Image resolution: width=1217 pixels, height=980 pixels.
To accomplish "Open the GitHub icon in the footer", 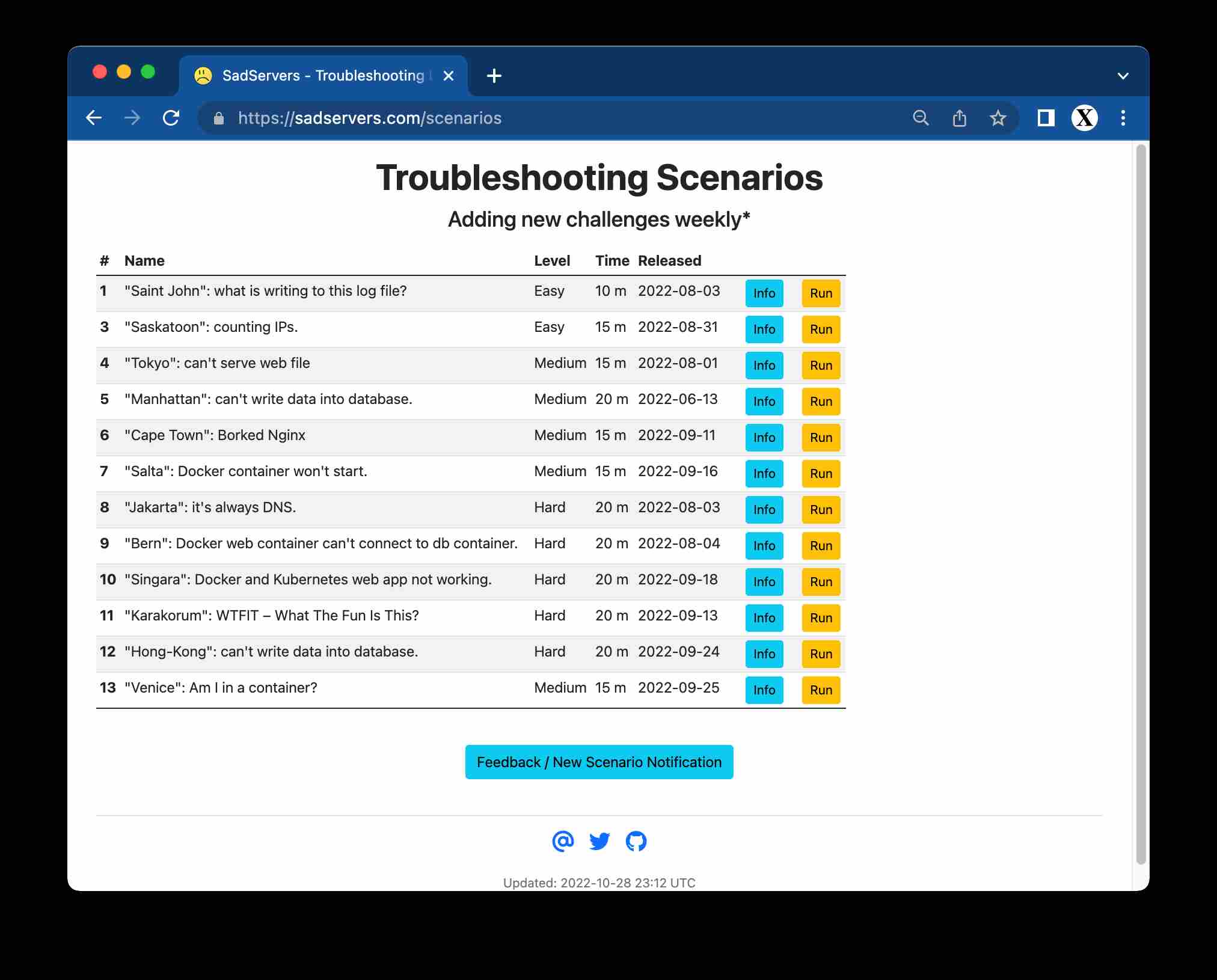I will [636, 841].
